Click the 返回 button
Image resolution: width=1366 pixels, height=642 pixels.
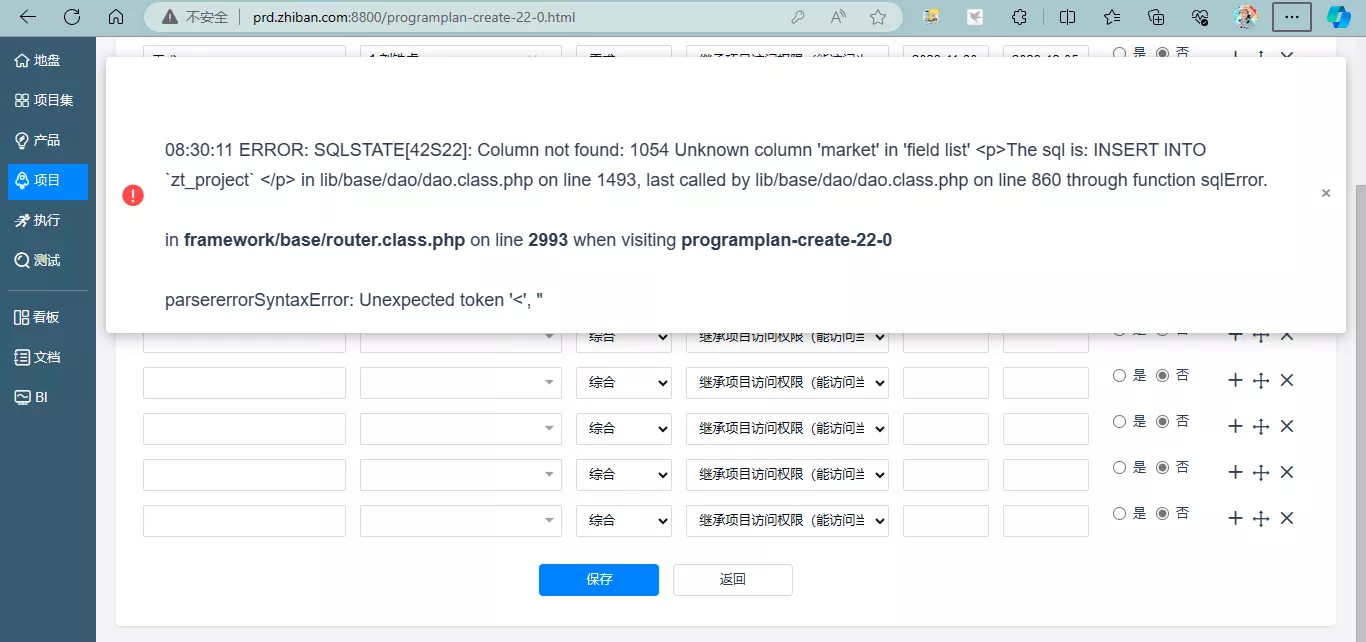tap(733, 580)
